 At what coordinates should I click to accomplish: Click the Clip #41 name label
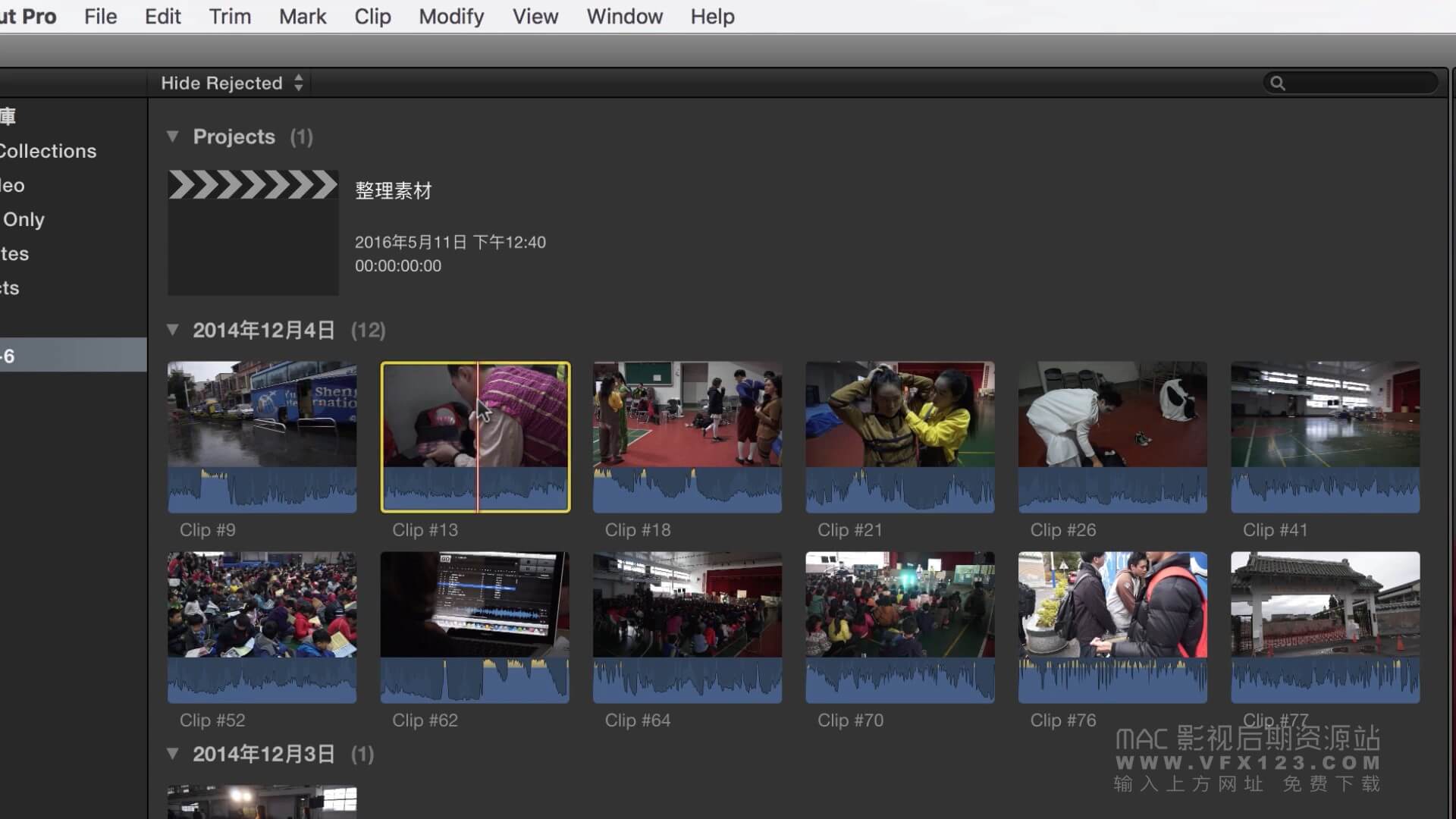(x=1275, y=530)
